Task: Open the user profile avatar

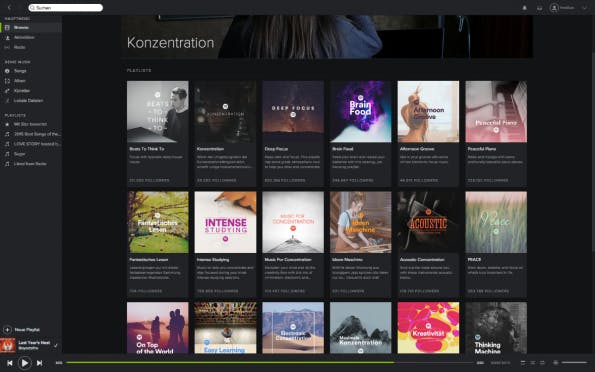Action: pos(554,8)
